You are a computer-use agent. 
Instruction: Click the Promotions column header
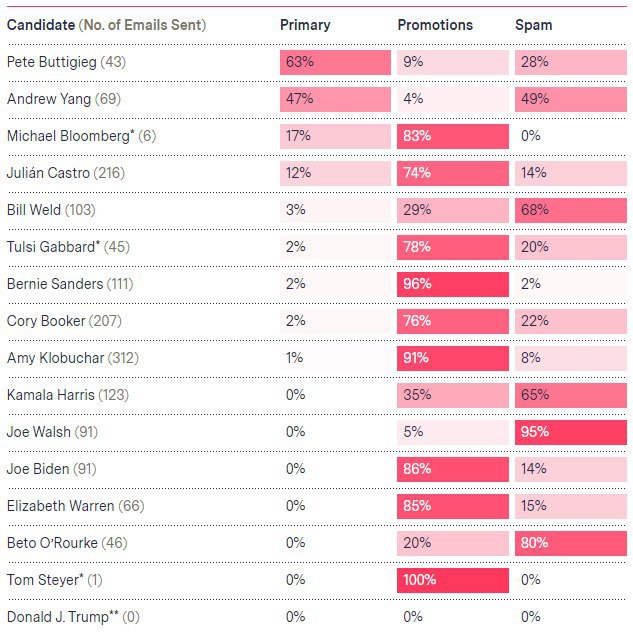click(x=435, y=25)
